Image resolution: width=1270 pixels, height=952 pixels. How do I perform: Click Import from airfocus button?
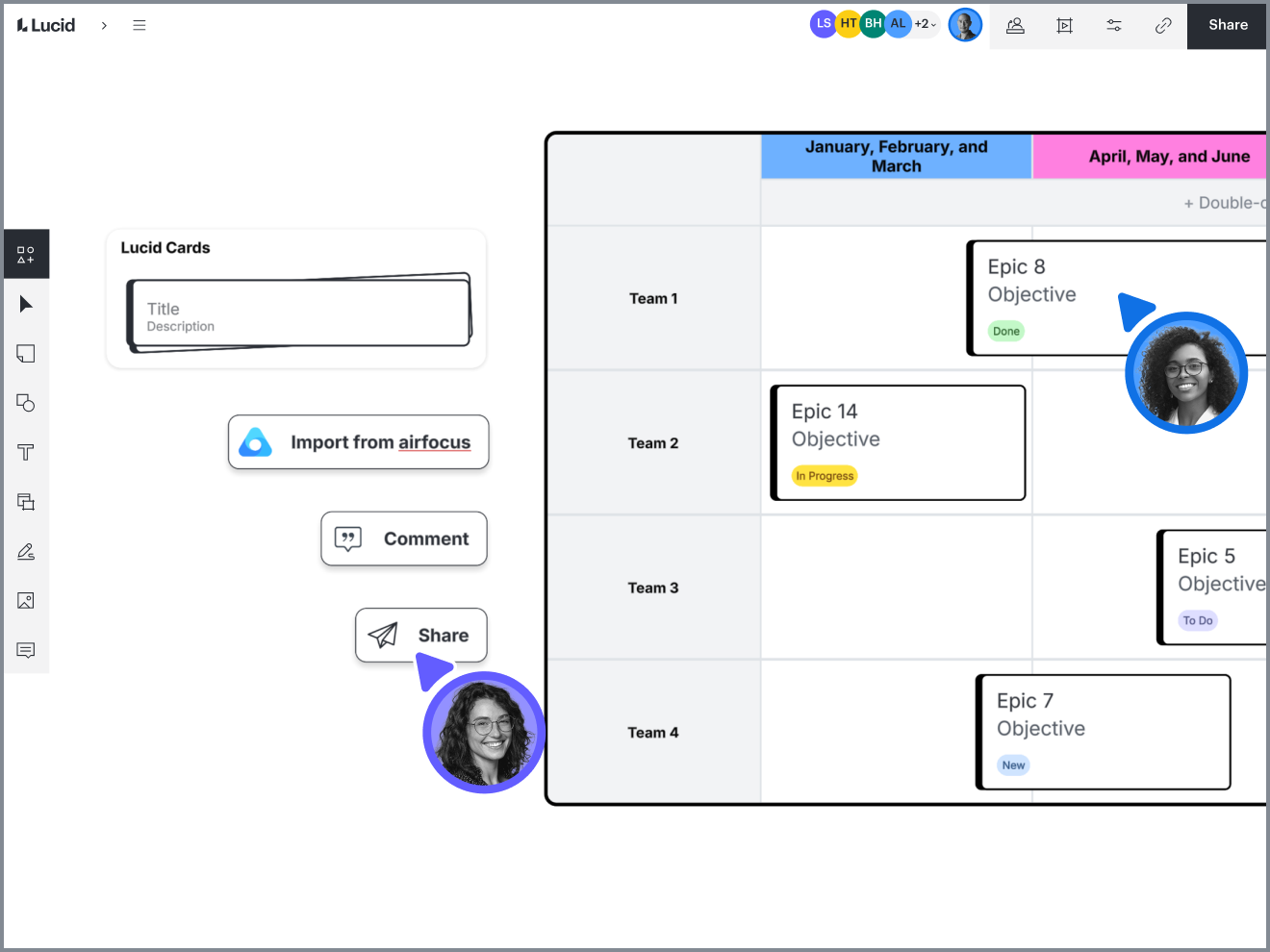(x=359, y=442)
